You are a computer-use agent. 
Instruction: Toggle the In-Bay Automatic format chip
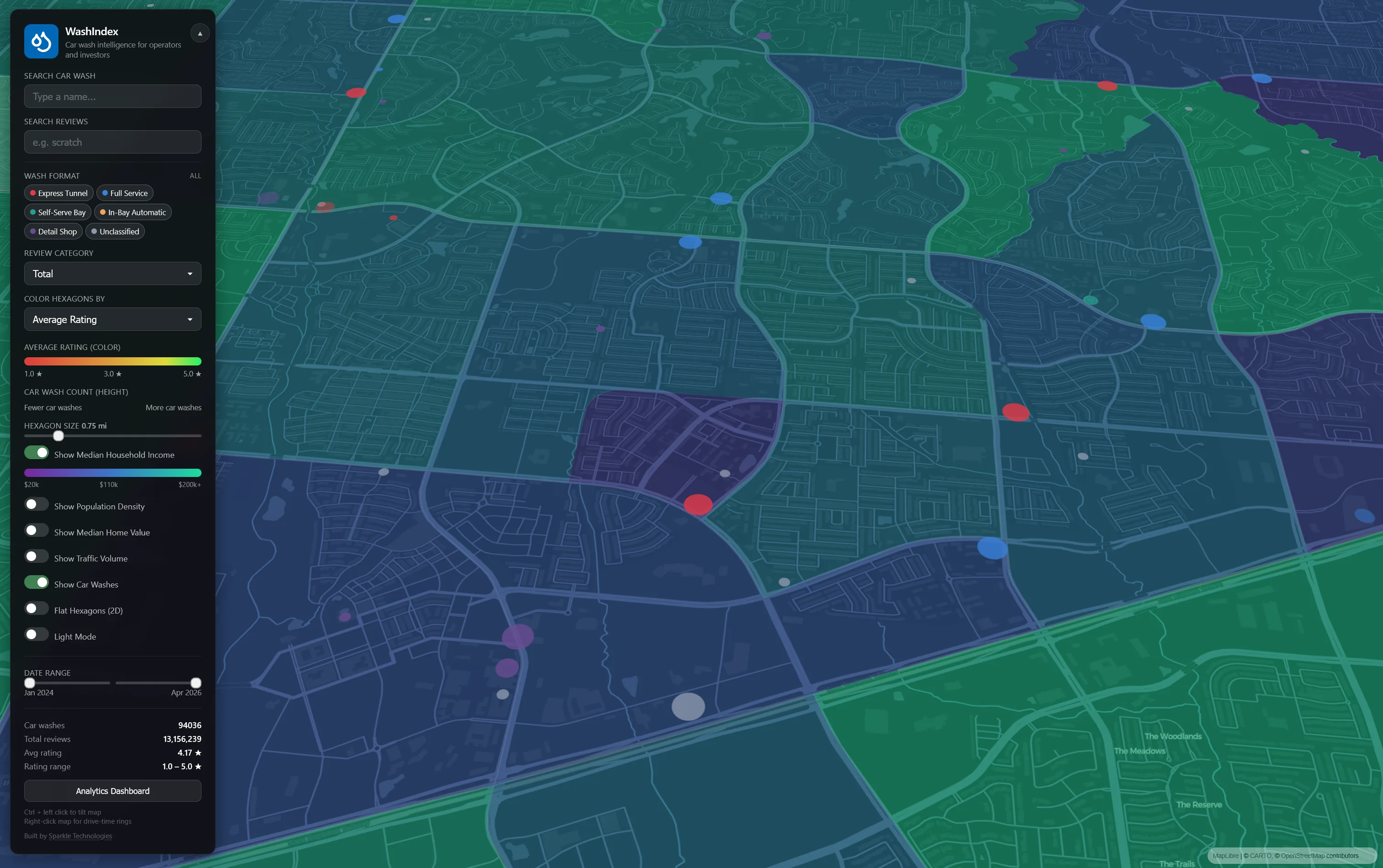(x=132, y=212)
